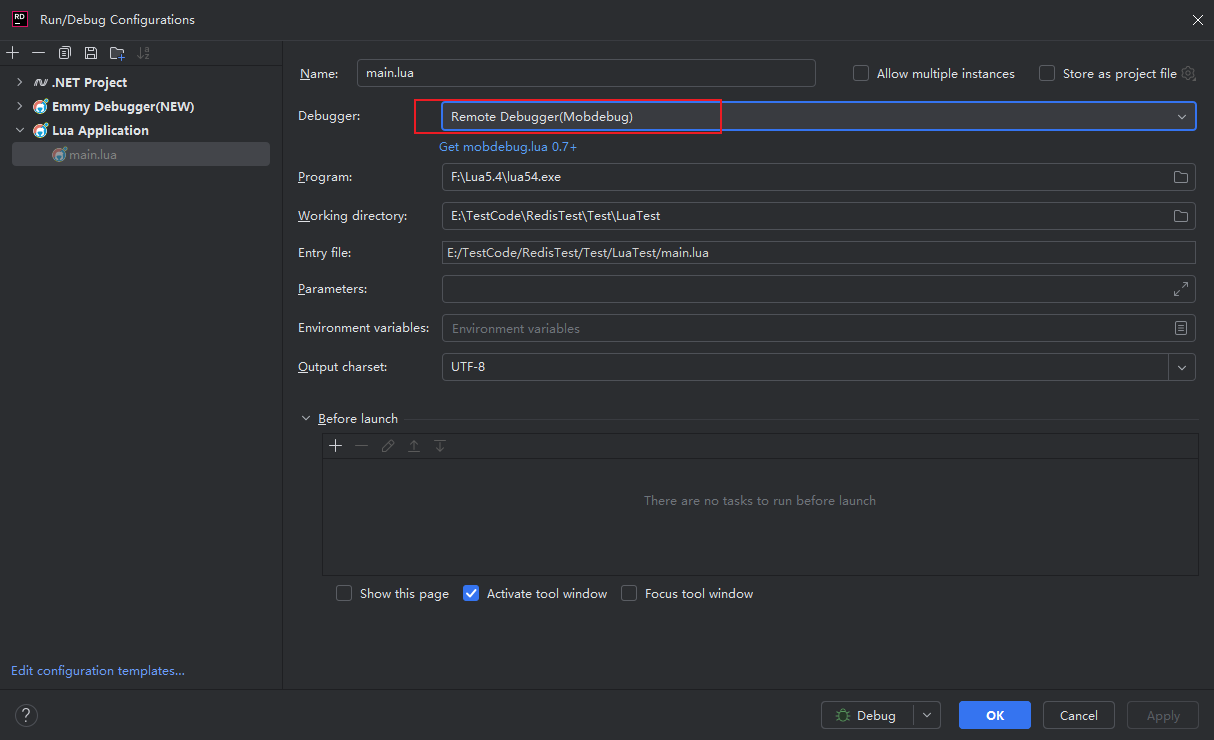This screenshot has width=1214, height=740.
Task: Open Store as project file settings gear
Action: pos(1188,73)
